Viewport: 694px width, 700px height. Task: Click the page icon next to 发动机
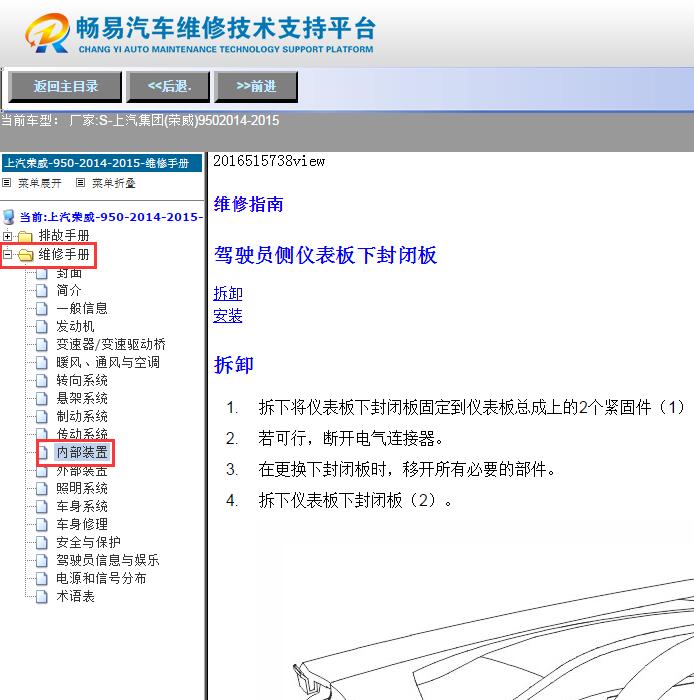click(x=42, y=326)
